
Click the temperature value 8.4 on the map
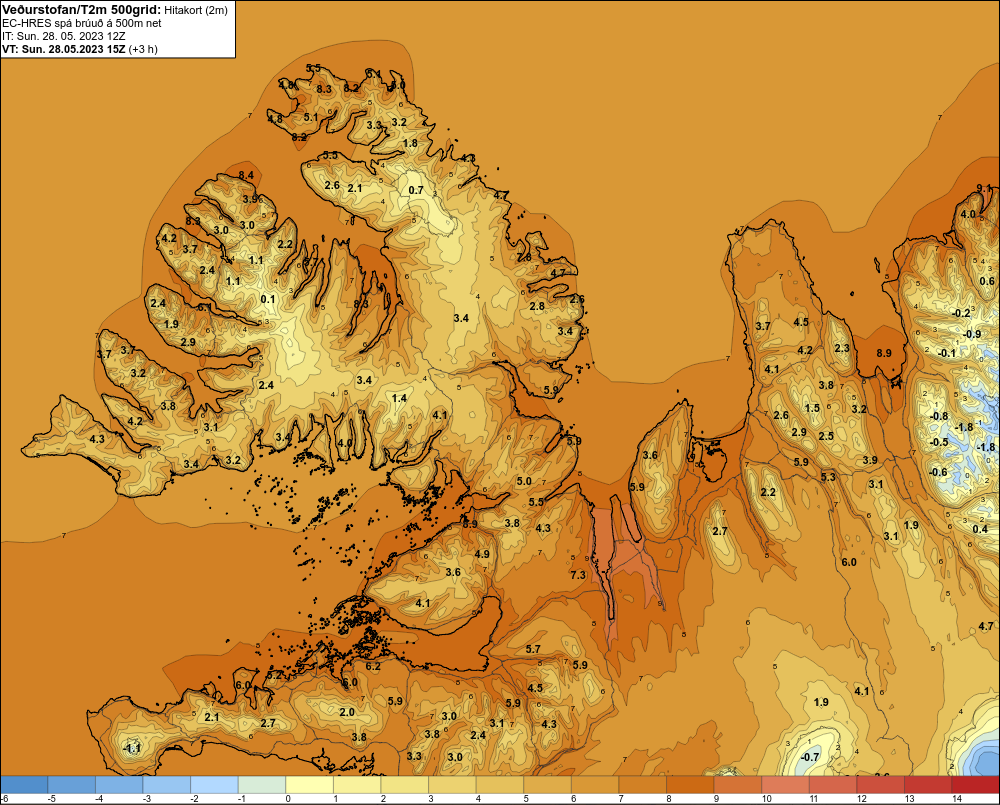pos(246,175)
